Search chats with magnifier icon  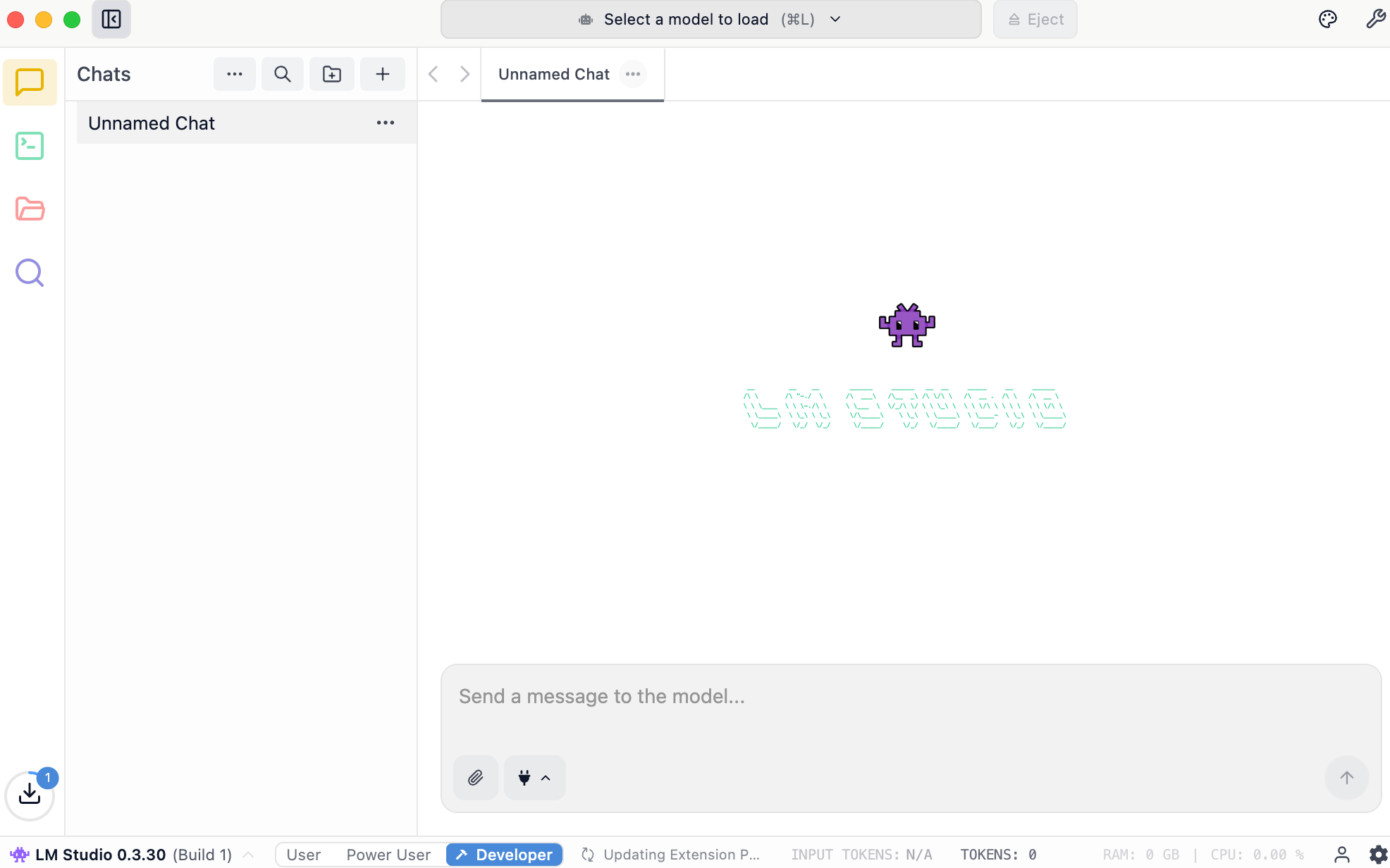pos(283,74)
